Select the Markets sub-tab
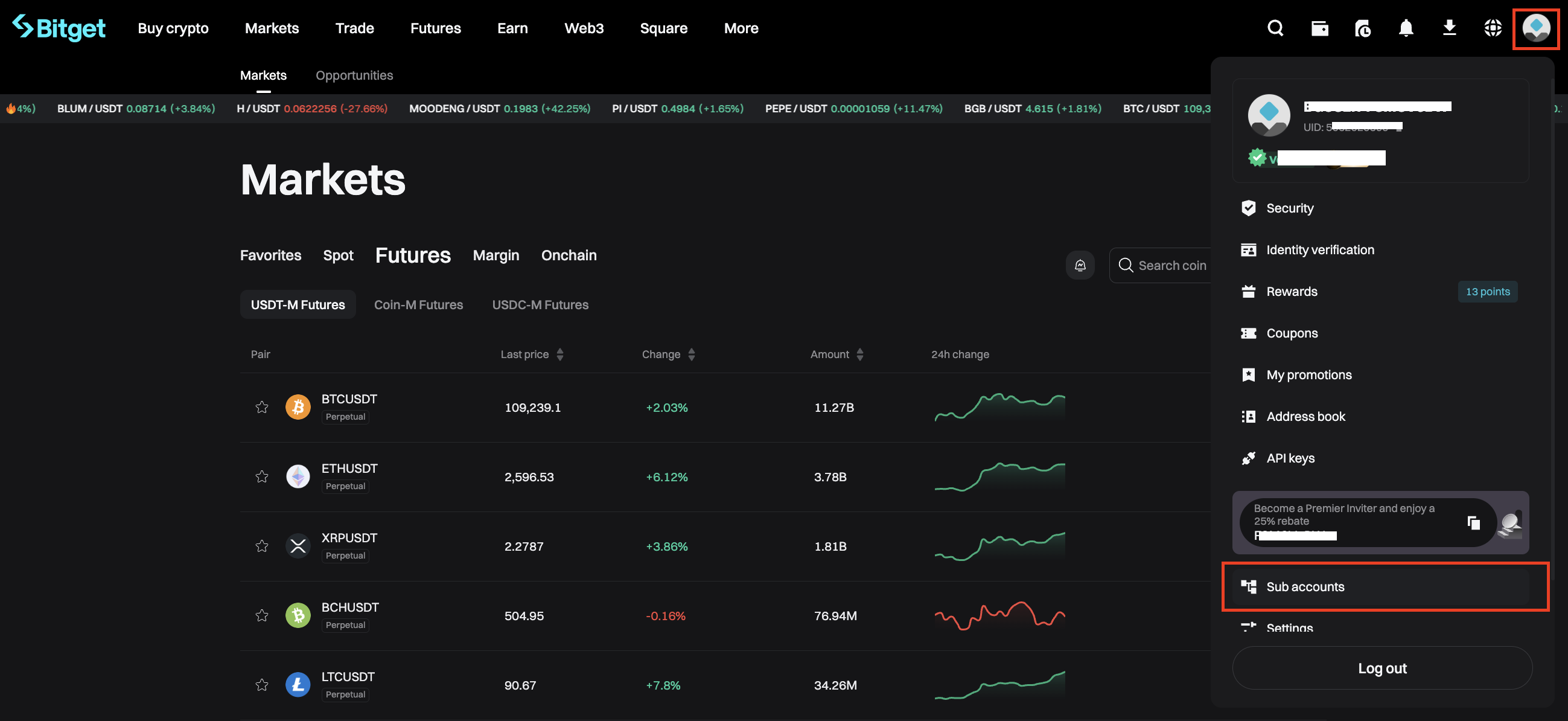The height and width of the screenshot is (721, 1568). click(x=263, y=75)
